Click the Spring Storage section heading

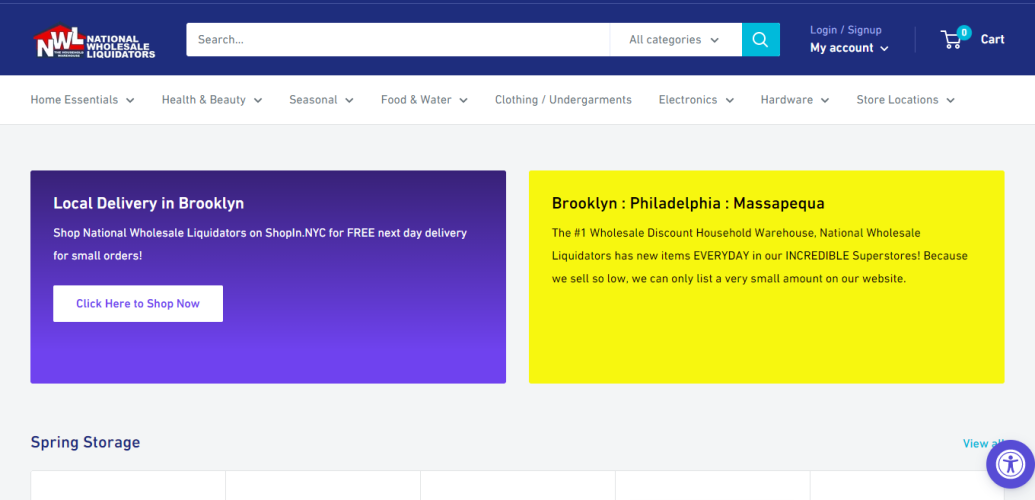pos(85,442)
